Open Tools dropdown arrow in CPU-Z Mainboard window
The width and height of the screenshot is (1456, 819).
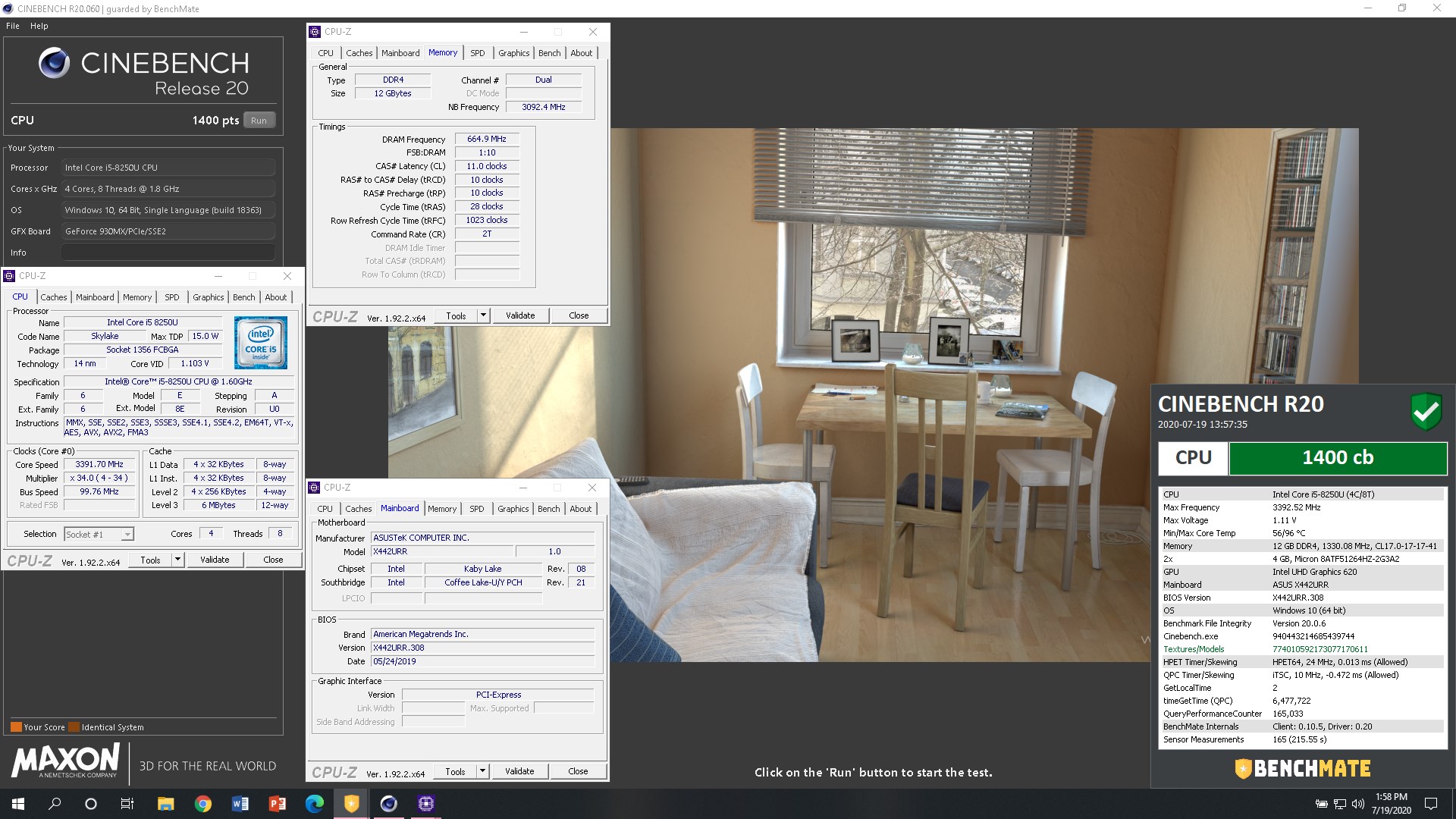point(482,771)
